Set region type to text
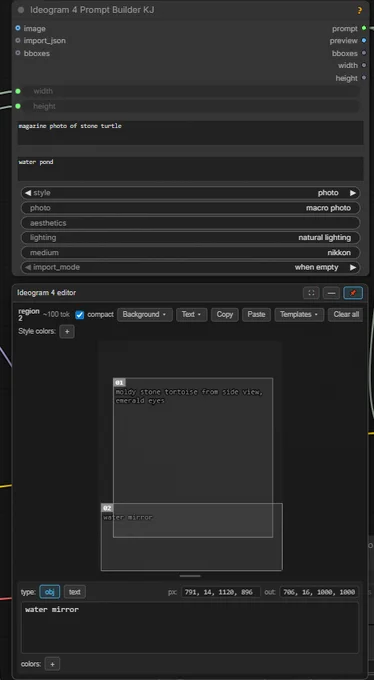This screenshot has width=374, height=680. (x=75, y=592)
